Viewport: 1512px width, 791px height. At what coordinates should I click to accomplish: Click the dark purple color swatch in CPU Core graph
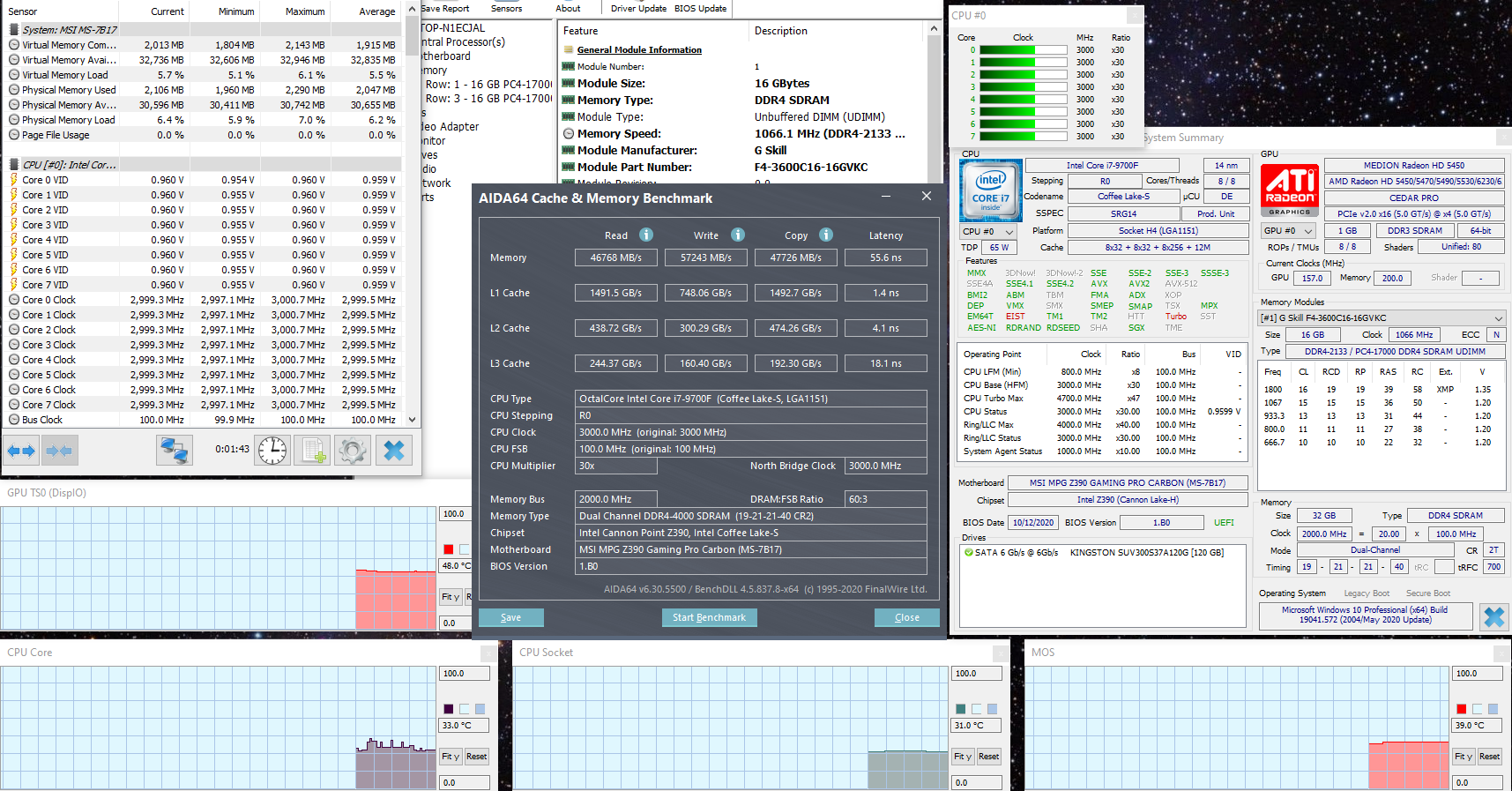pyautogui.click(x=449, y=709)
